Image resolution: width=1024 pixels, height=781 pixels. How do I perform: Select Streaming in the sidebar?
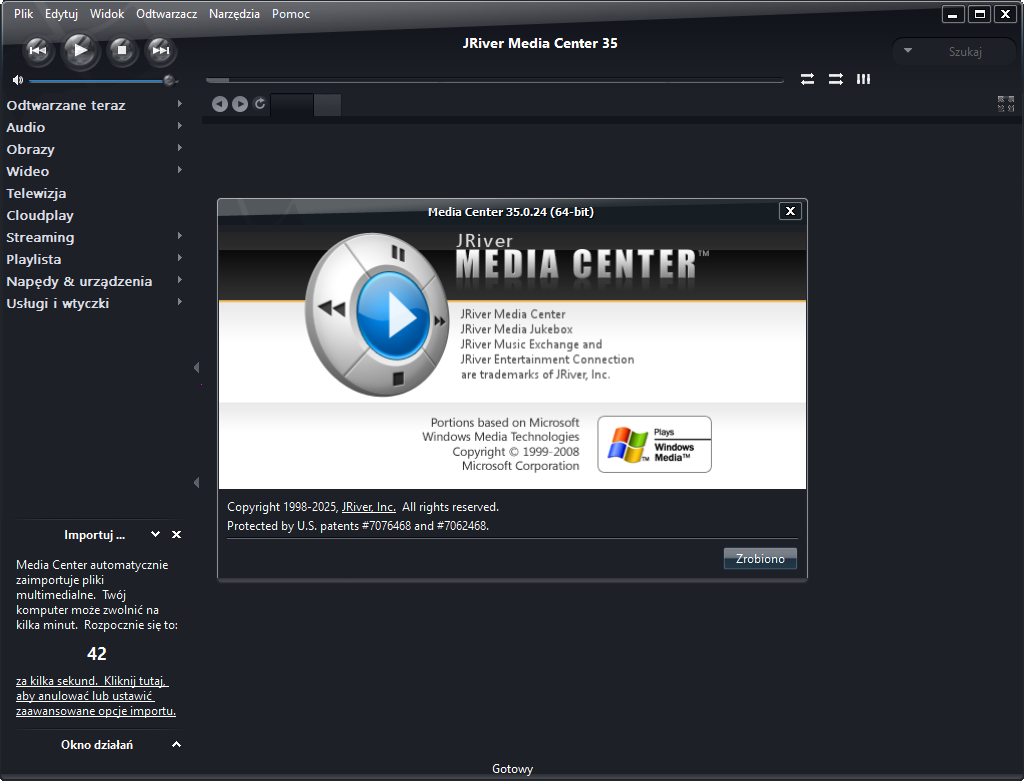40,238
